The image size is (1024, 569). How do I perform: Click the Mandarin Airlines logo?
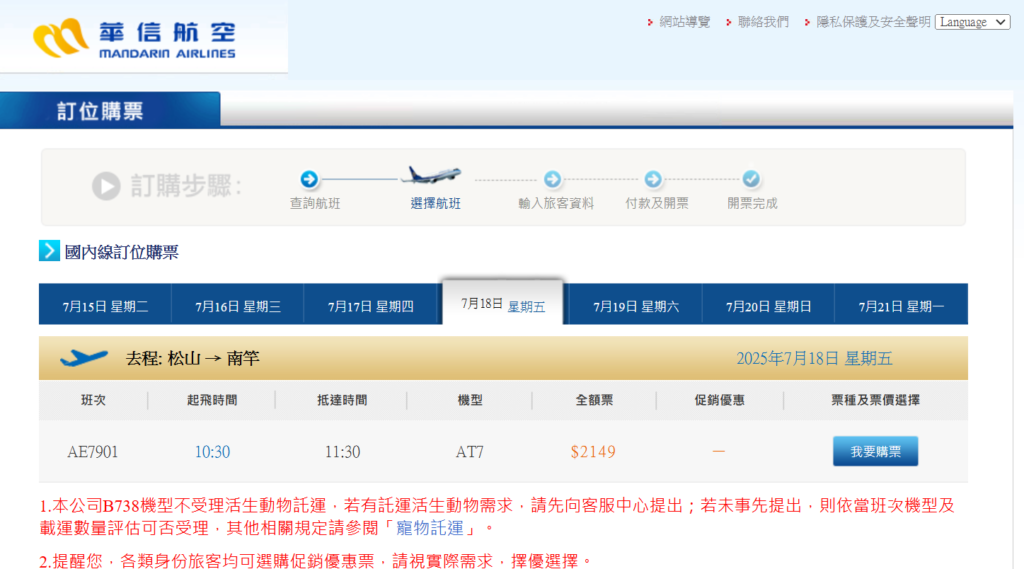pos(135,39)
